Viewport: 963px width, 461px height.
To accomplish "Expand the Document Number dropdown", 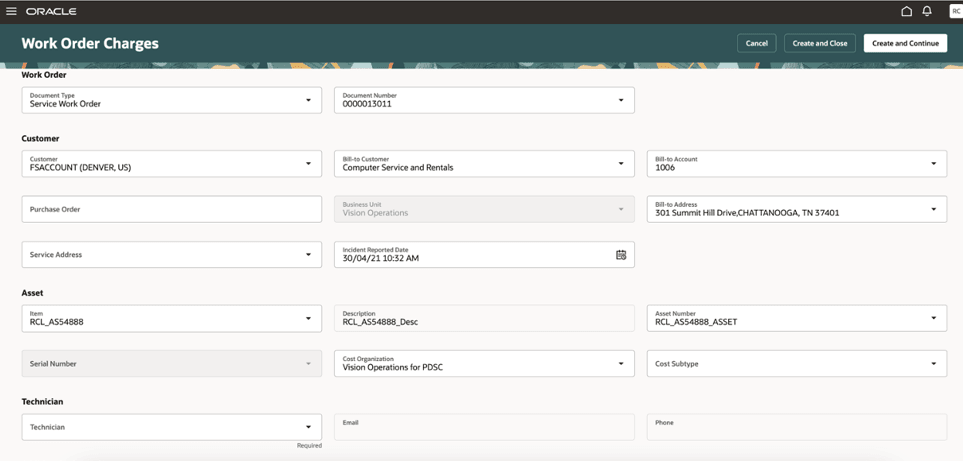I will [621, 100].
